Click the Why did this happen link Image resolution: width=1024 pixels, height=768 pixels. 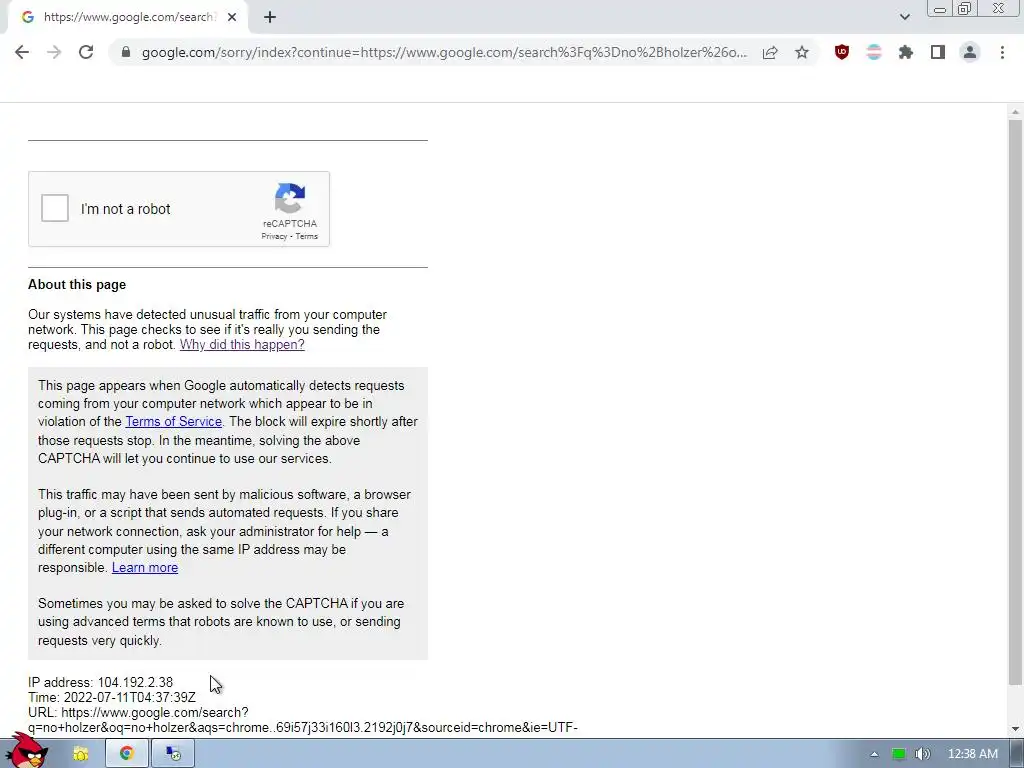(242, 345)
